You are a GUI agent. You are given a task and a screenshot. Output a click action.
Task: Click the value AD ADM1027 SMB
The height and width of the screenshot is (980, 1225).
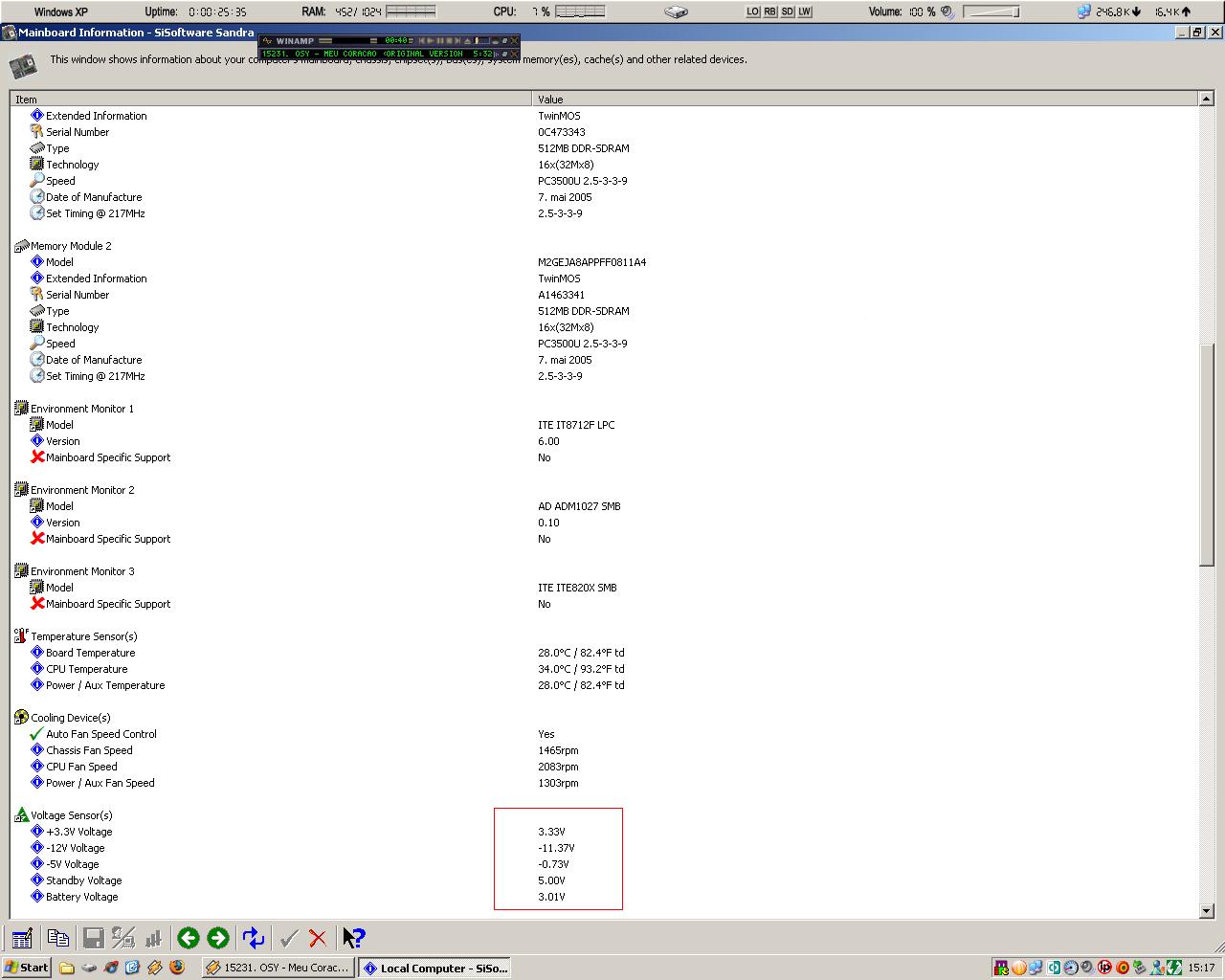tap(579, 506)
